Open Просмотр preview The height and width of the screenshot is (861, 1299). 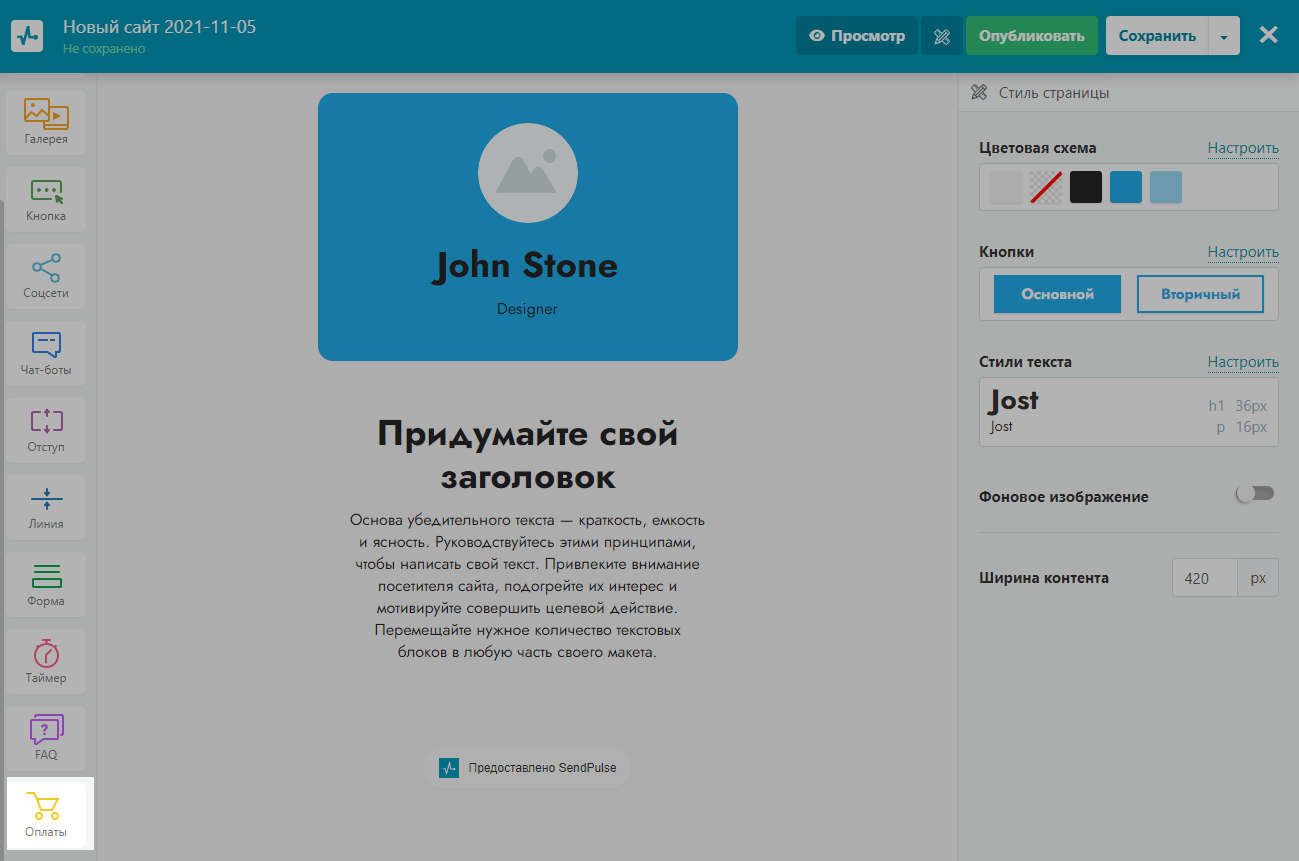tap(857, 36)
